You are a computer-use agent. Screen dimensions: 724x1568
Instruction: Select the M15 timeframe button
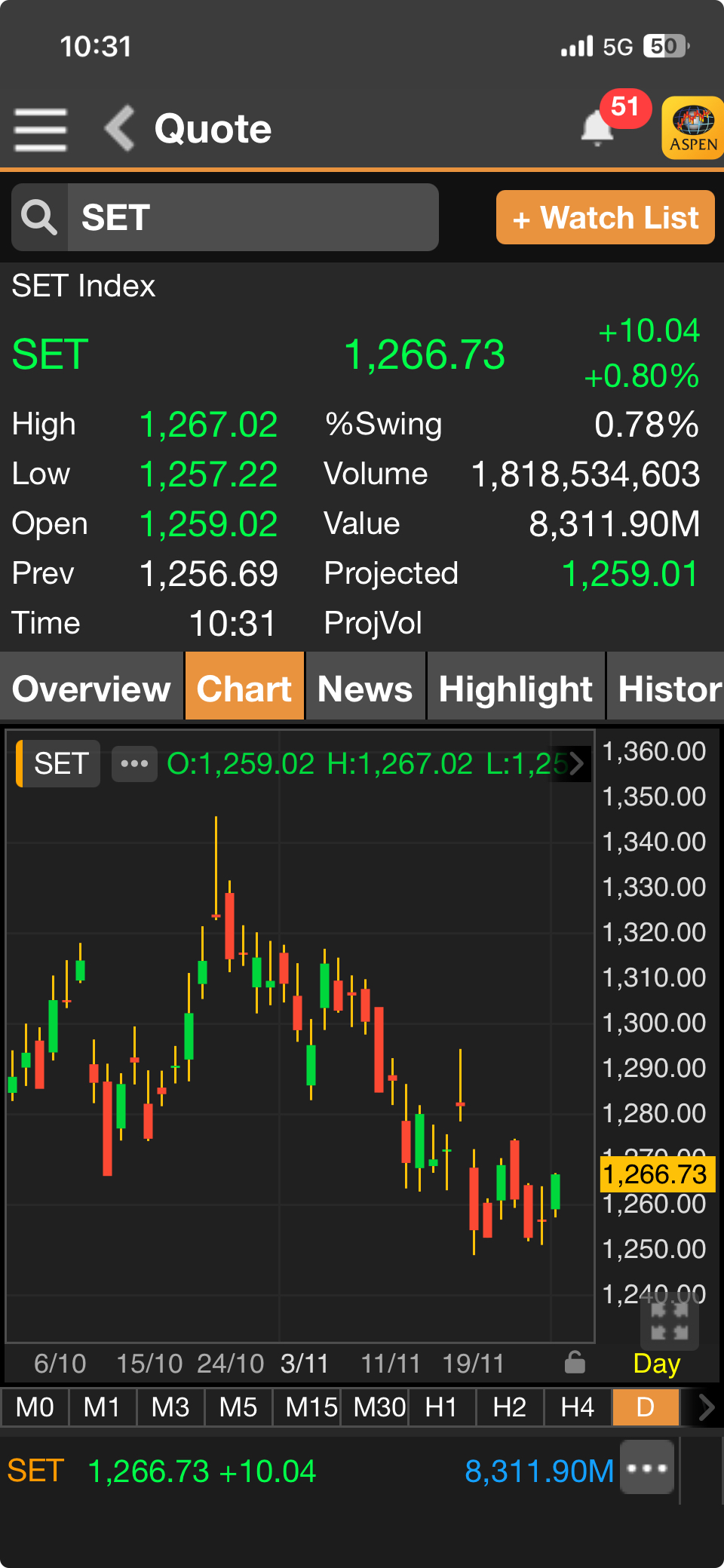tap(311, 1407)
